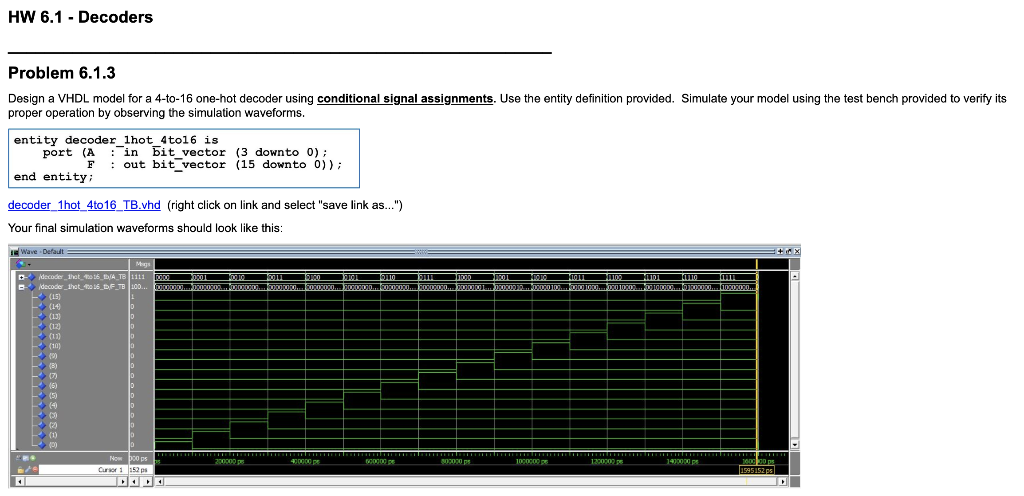Click the diamond icon for bit (2)

pyautogui.click(x=42, y=426)
